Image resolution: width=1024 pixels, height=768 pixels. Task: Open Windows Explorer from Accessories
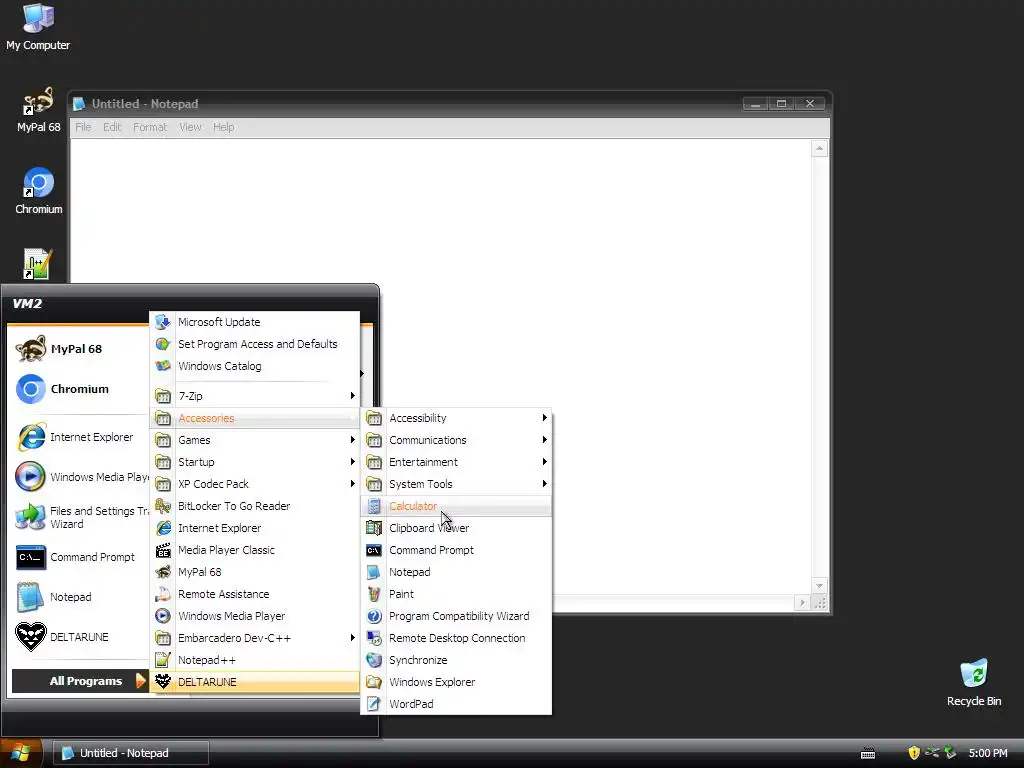tap(456, 682)
